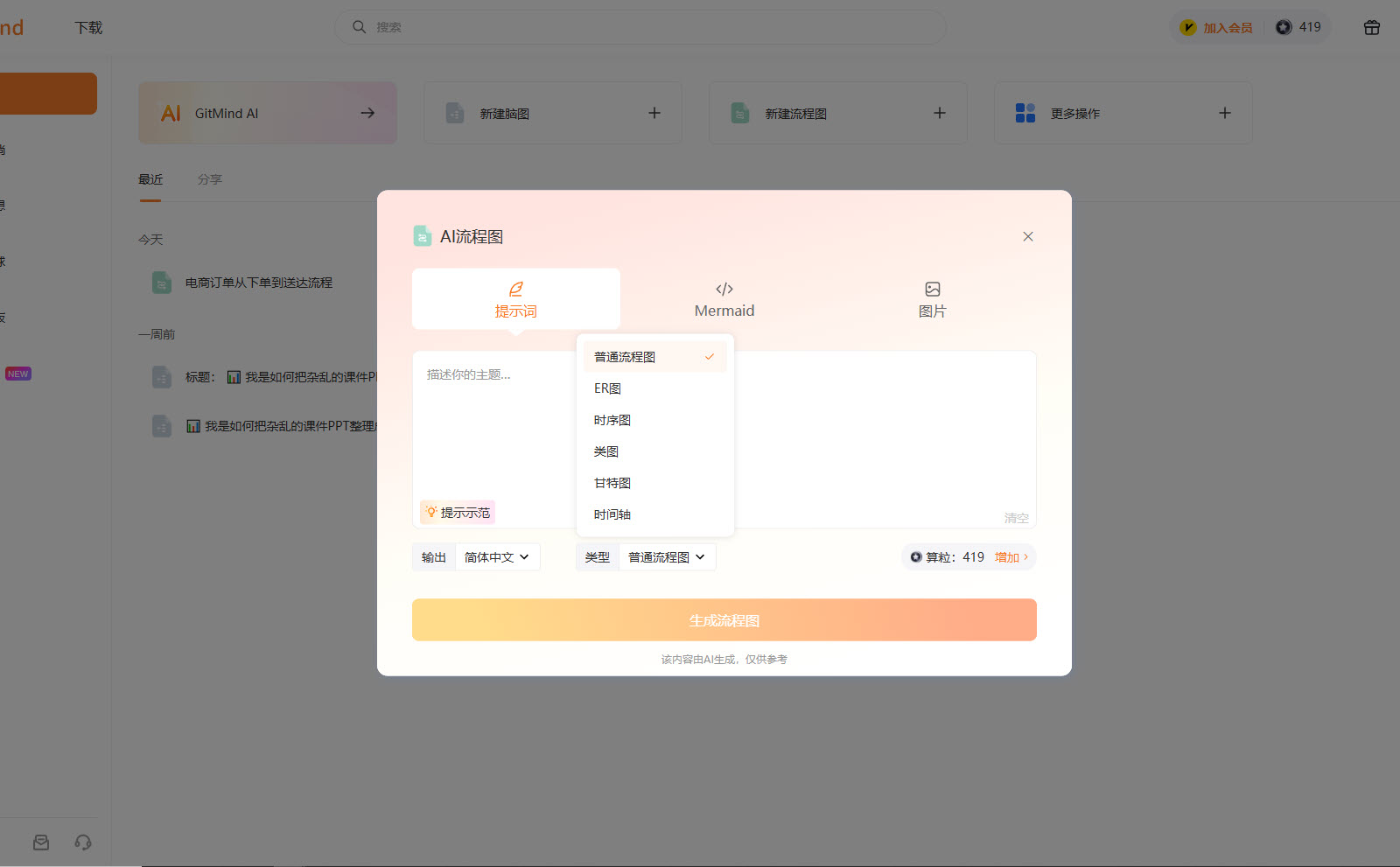Select 时序图 from the type list
Viewport: 1400px width, 867px height.
[654, 420]
